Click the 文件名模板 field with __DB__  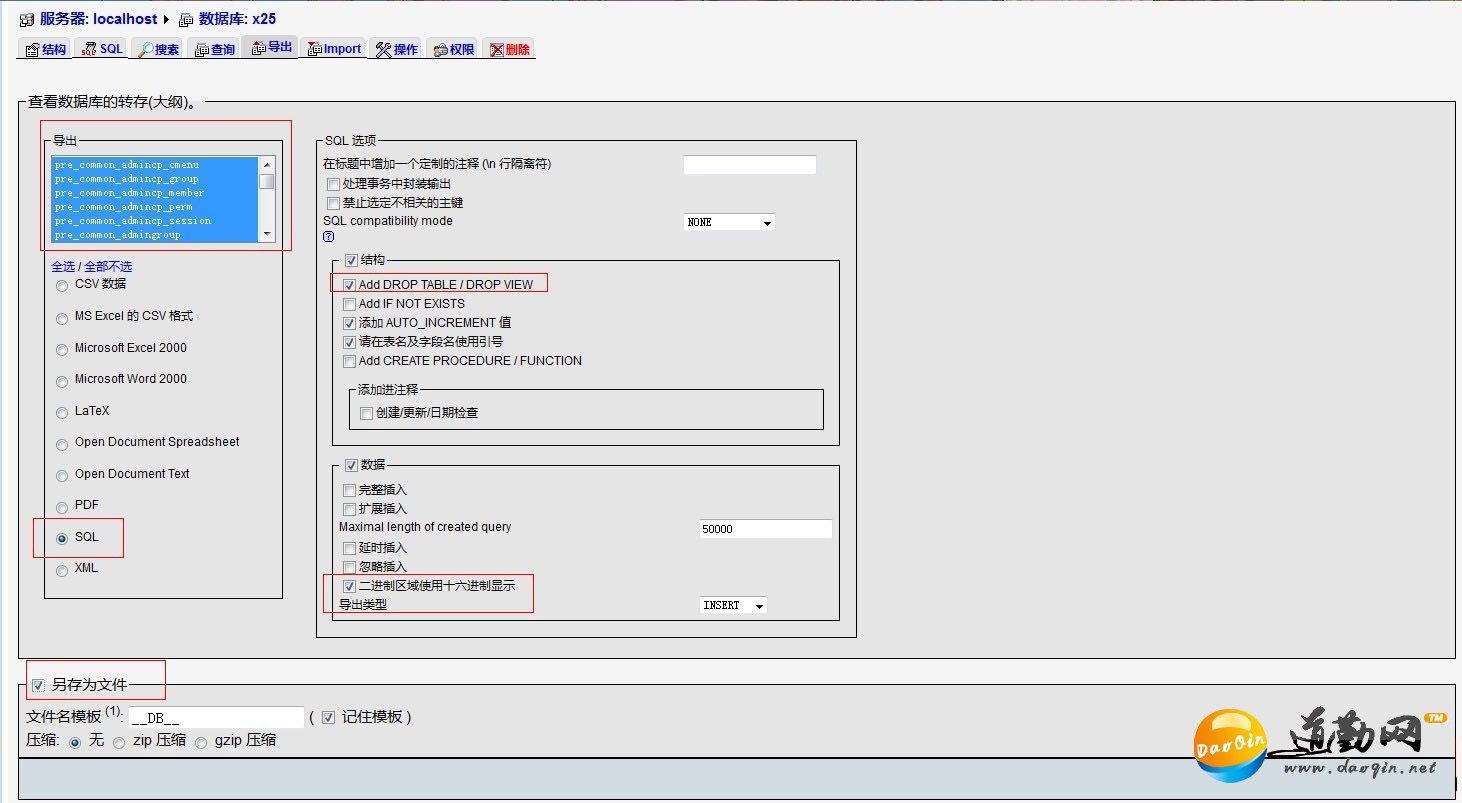tap(216, 717)
